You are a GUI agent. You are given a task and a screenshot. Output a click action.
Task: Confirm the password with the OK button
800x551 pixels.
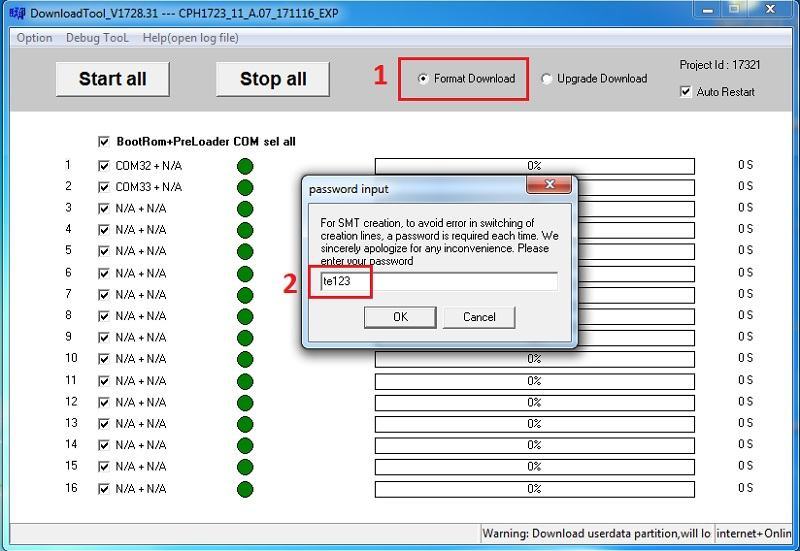(x=400, y=317)
